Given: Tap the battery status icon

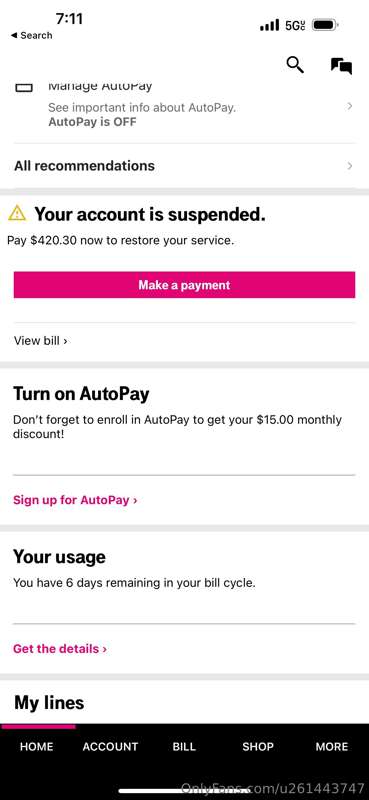Looking at the screenshot, I should coord(325,24).
